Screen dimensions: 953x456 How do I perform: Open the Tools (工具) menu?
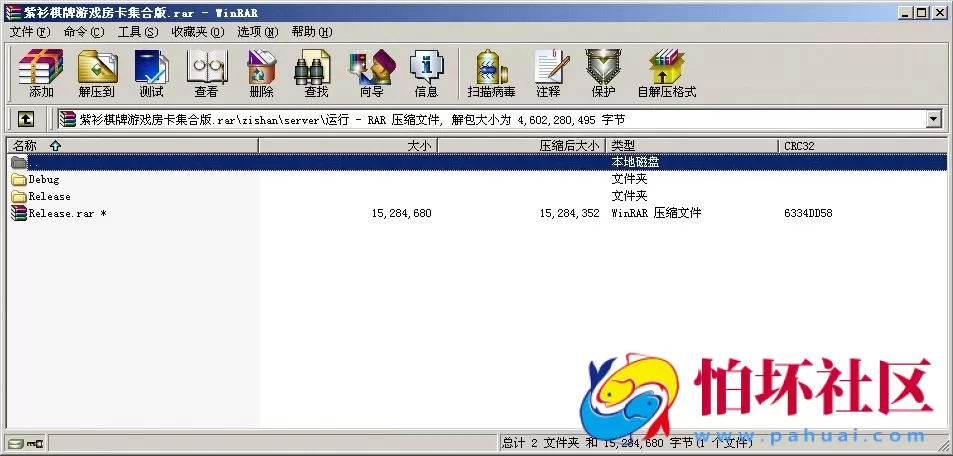pos(138,32)
